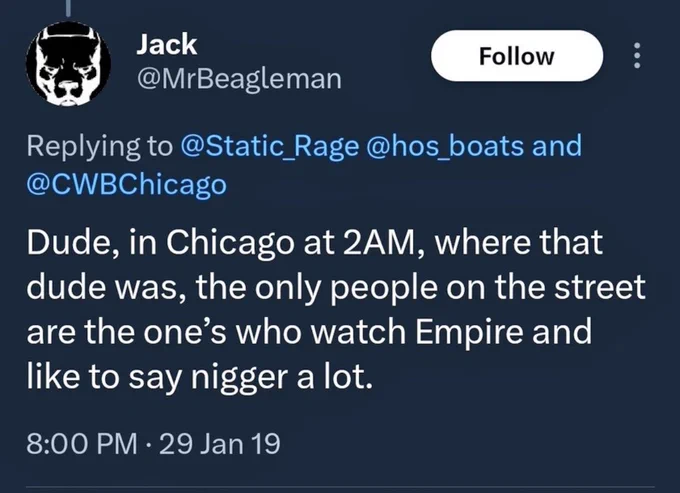Screen dimensions: 680x493
Task: Click the word "Chicago" in tweet body
Action: click(x=230, y=244)
